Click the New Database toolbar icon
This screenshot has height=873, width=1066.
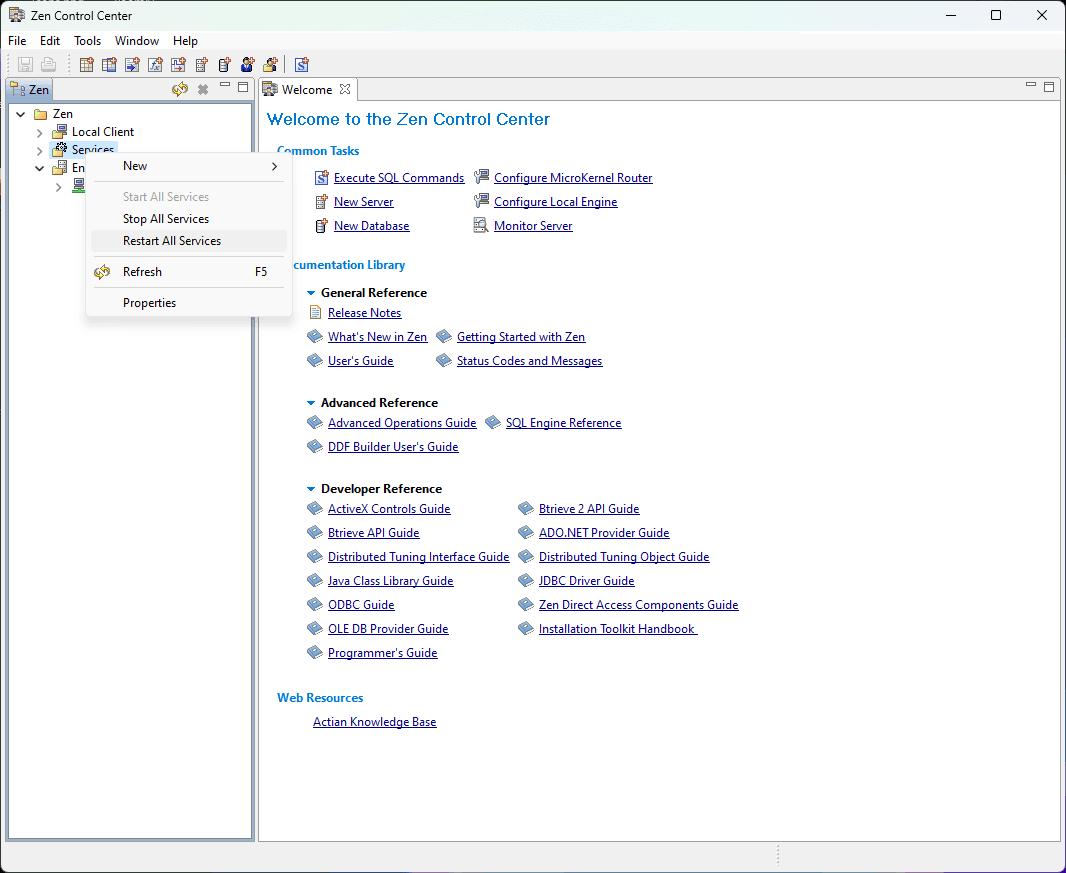pyautogui.click(x=224, y=65)
